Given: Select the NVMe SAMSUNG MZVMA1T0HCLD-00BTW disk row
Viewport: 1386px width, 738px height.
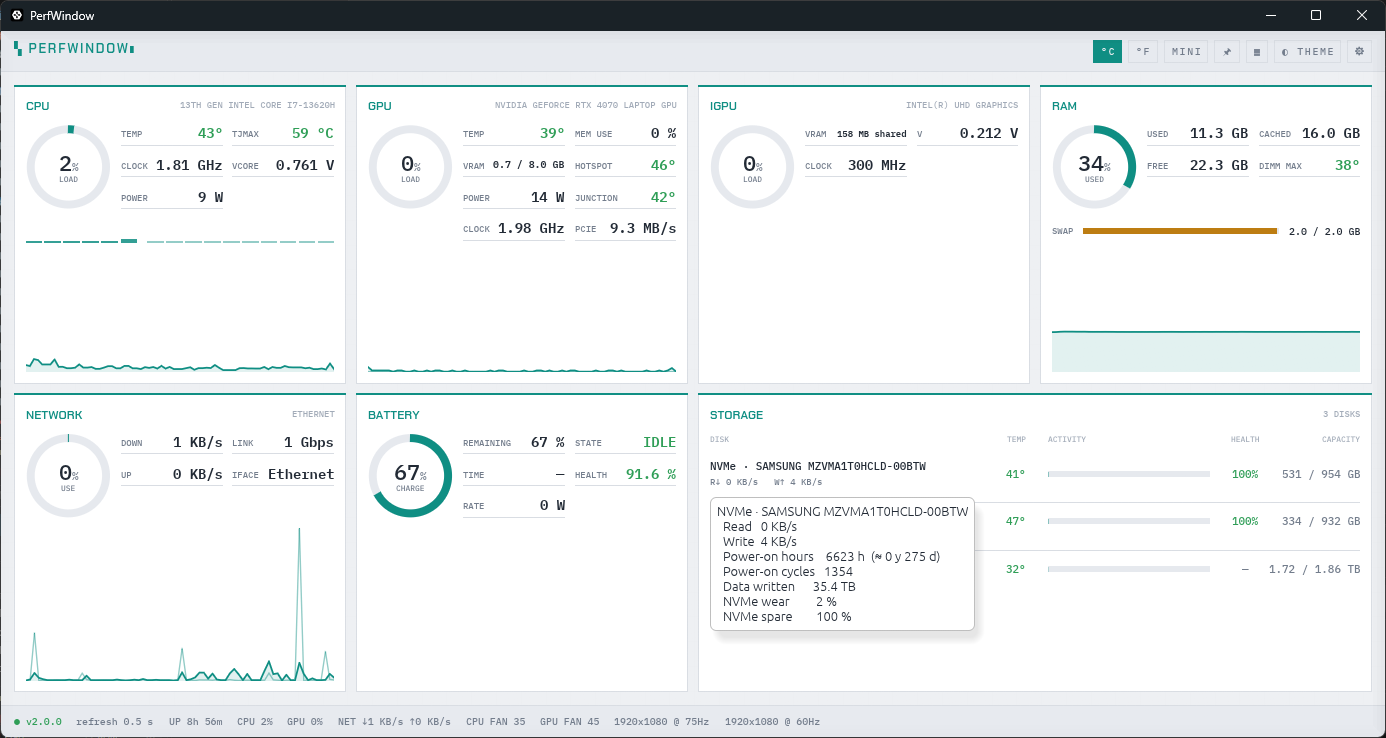Looking at the screenshot, I should pos(1035,474).
